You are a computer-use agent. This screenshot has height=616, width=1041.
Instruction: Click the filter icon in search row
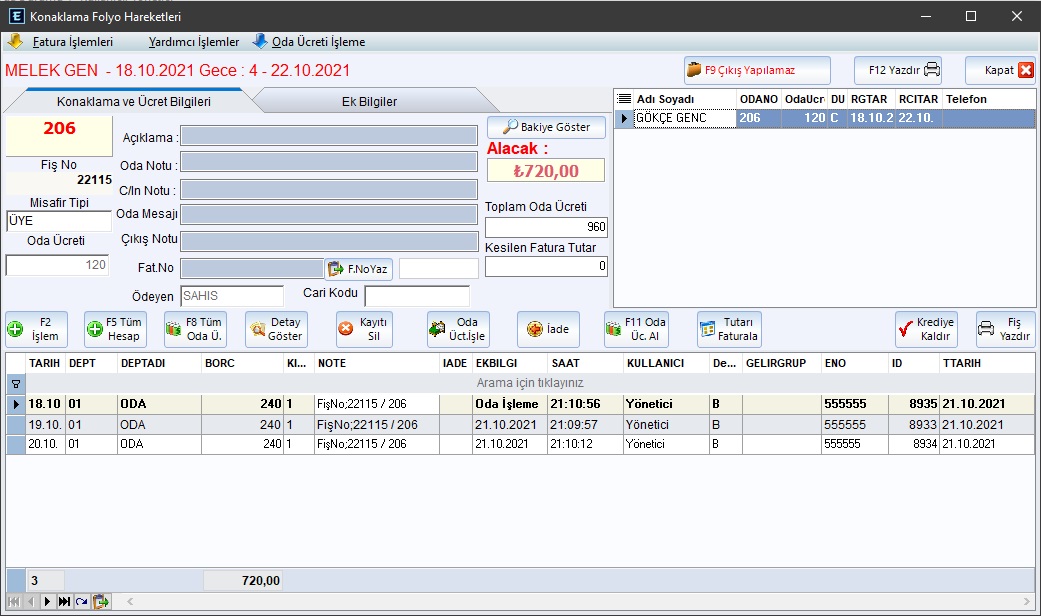pos(16,384)
